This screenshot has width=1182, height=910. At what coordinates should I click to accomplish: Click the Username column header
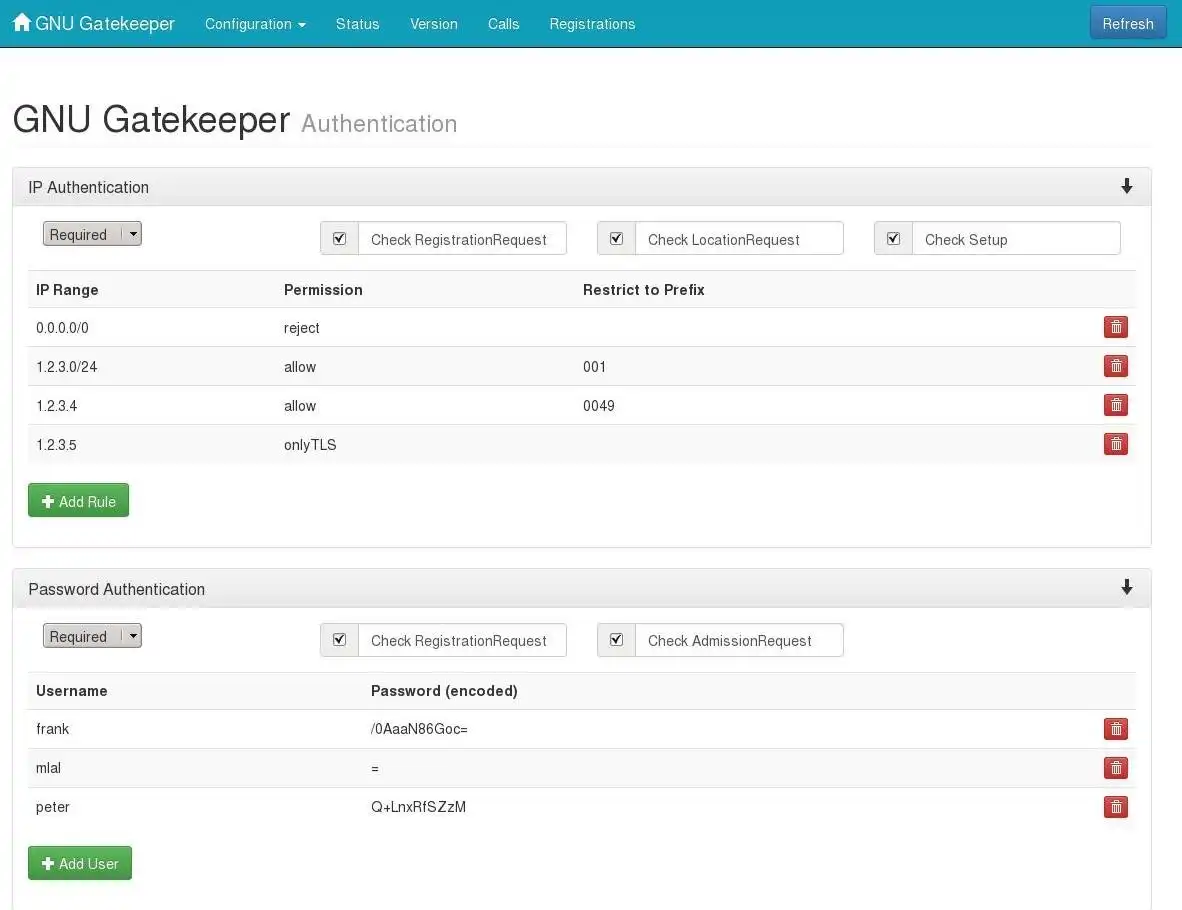(x=72, y=691)
